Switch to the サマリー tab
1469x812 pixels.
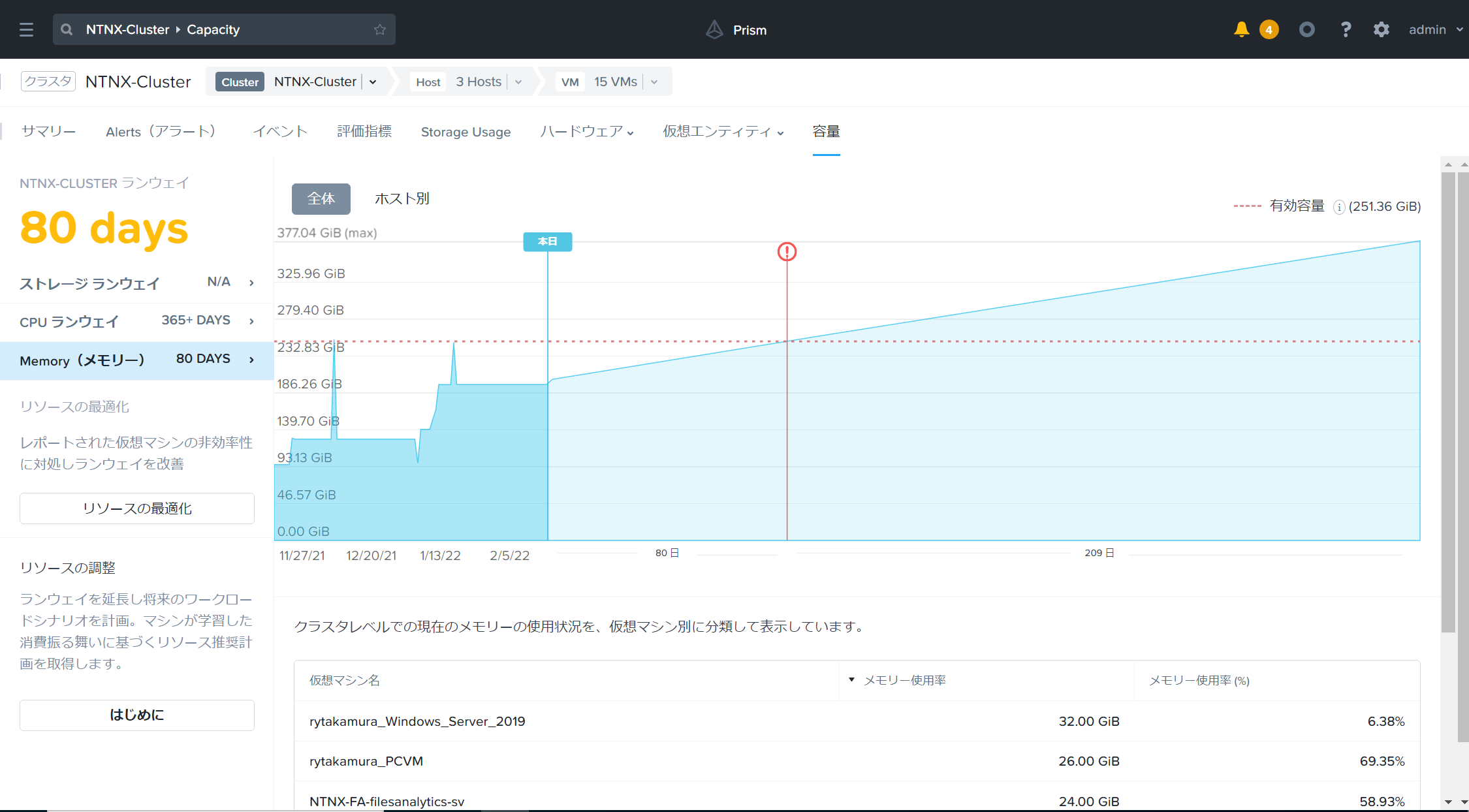coord(48,132)
